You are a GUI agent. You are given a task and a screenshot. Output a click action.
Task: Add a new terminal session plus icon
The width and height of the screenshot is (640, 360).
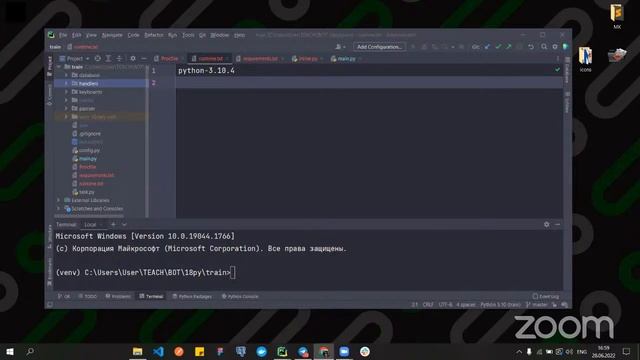point(113,224)
